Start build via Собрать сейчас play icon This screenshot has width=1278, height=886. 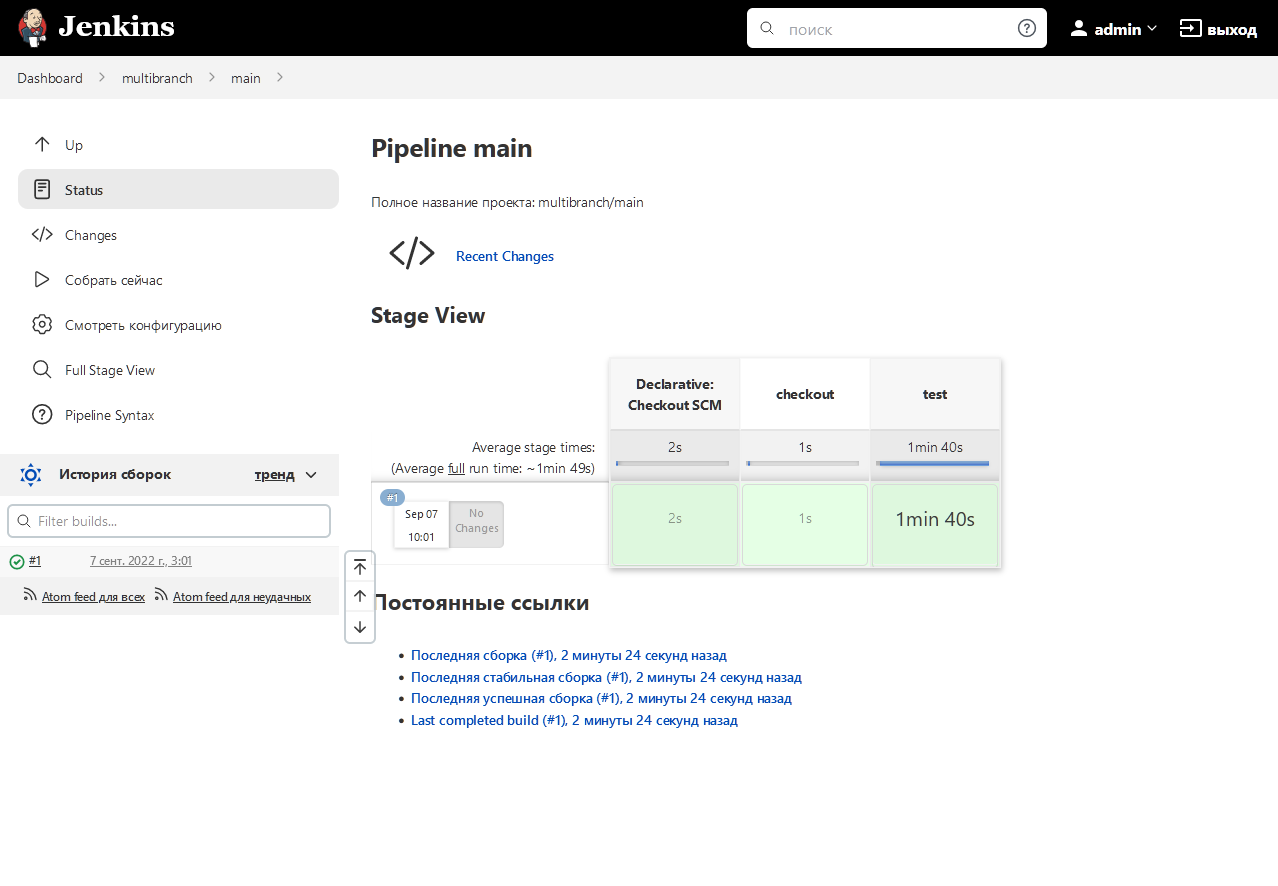pos(41,279)
